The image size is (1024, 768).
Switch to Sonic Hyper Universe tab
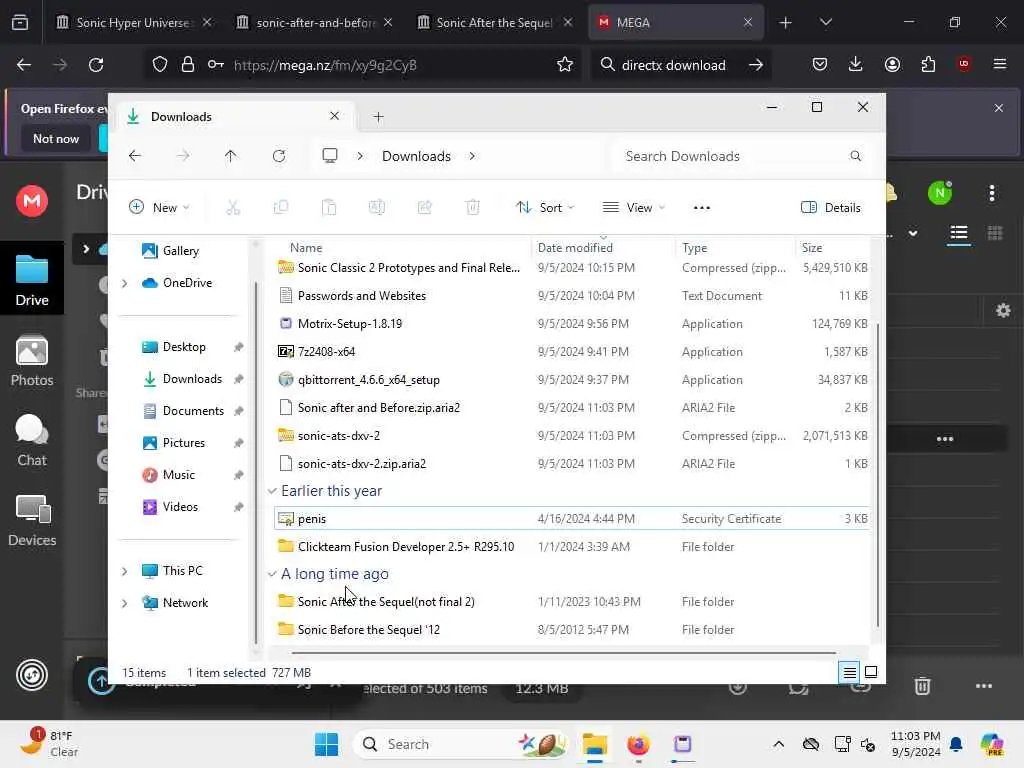(x=133, y=23)
